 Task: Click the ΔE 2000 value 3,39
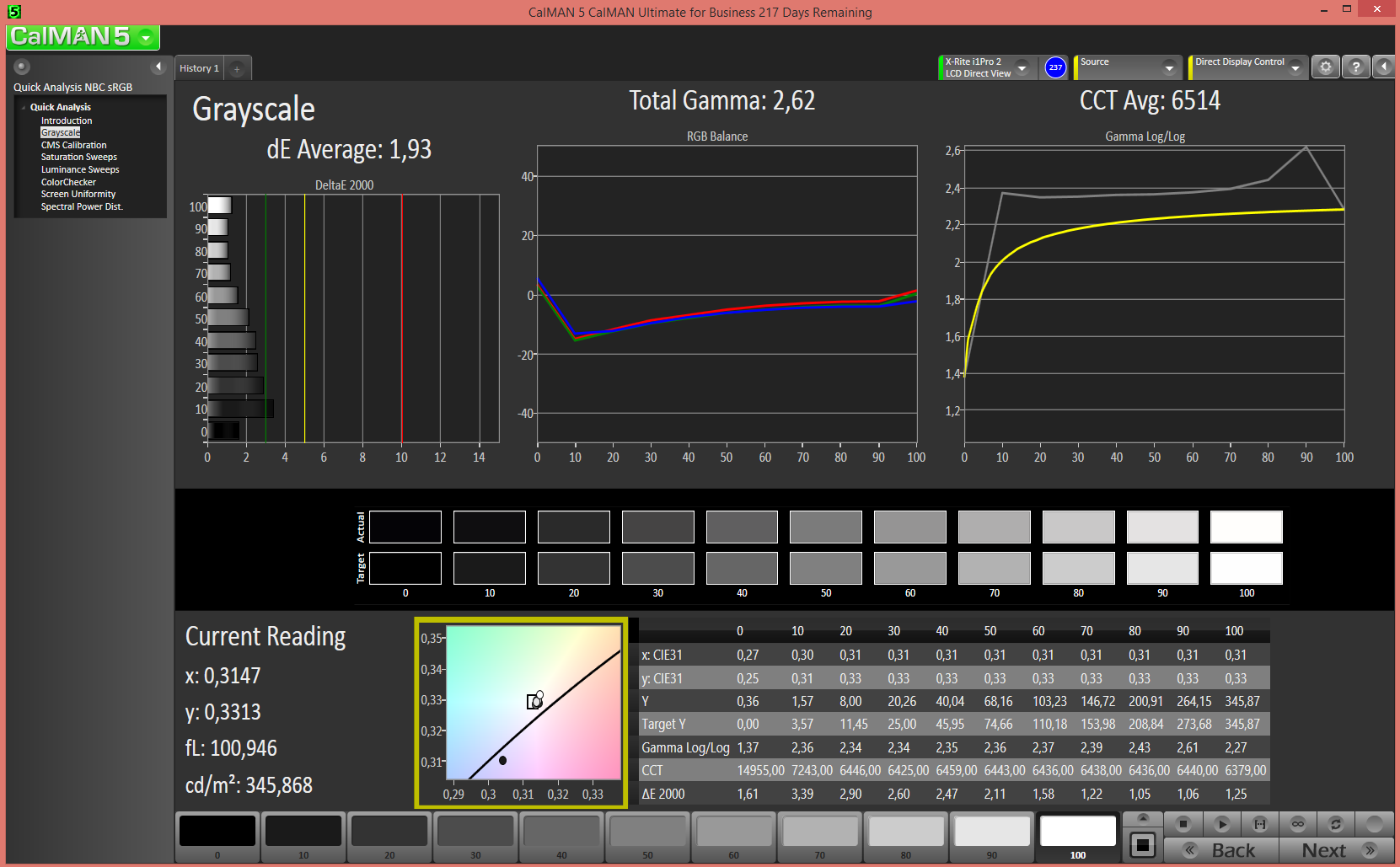[802, 794]
